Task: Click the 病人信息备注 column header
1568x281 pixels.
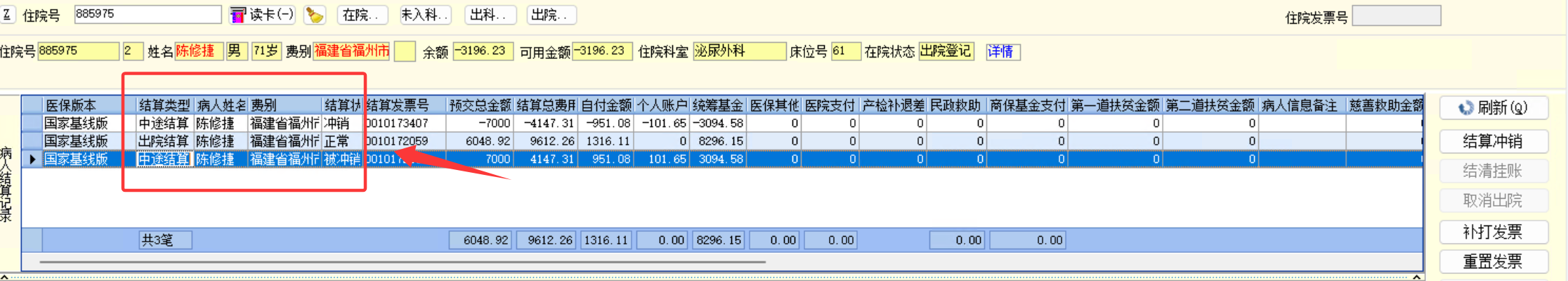Action: tap(1302, 105)
